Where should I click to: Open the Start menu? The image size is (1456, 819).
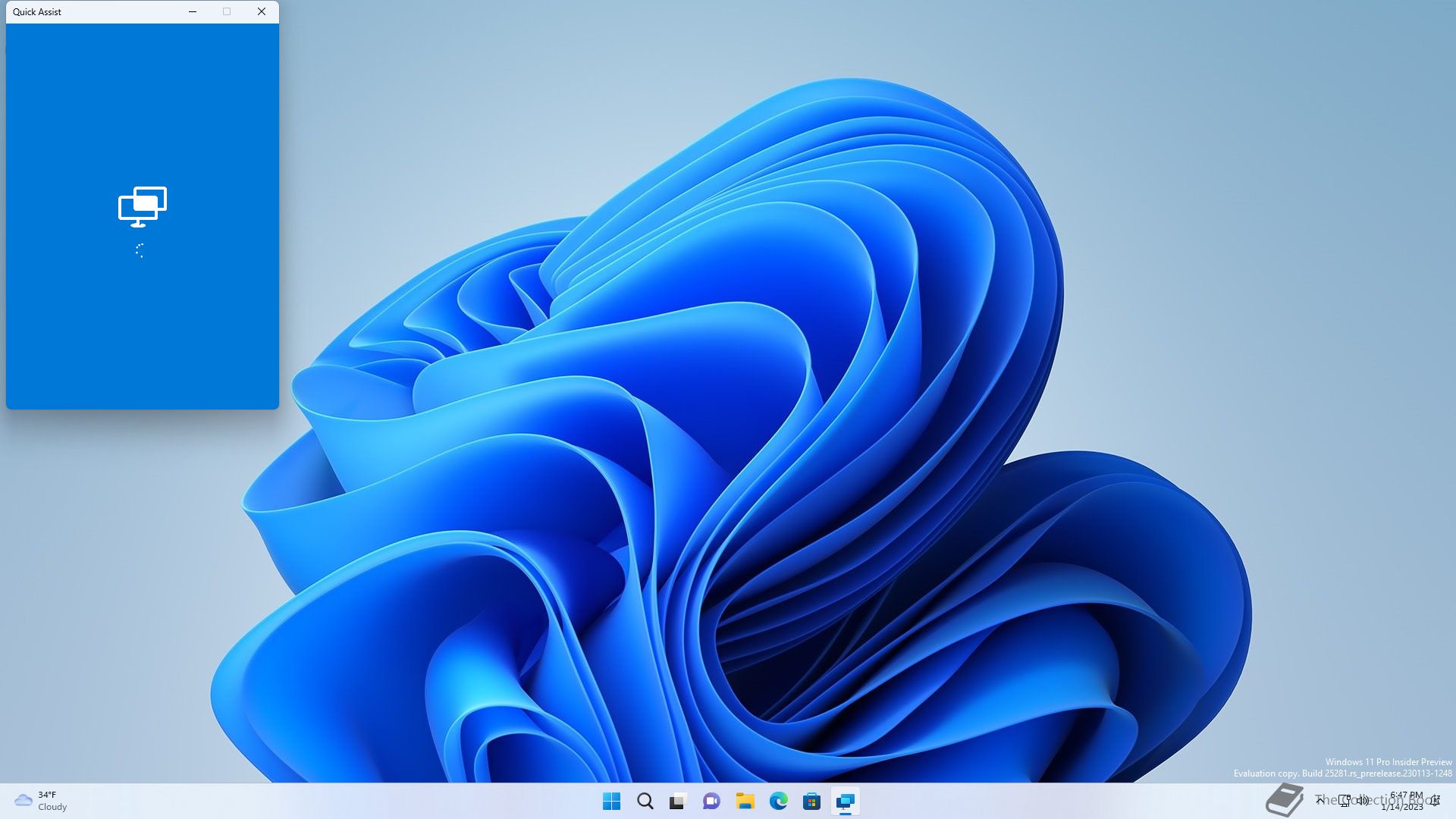coord(611,801)
